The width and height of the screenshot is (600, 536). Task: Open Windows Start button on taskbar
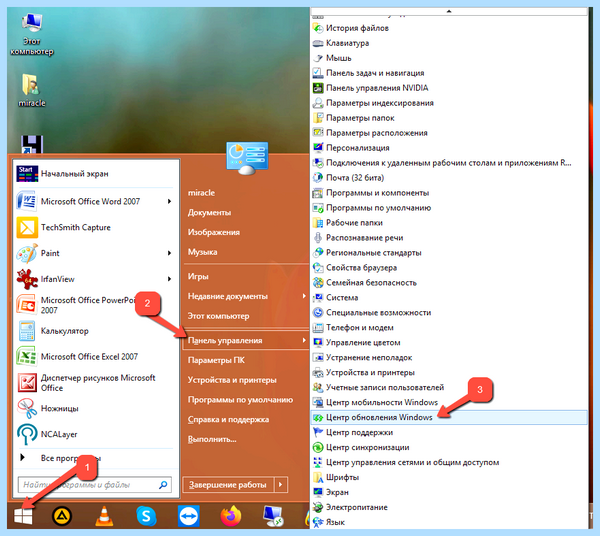(x=23, y=516)
